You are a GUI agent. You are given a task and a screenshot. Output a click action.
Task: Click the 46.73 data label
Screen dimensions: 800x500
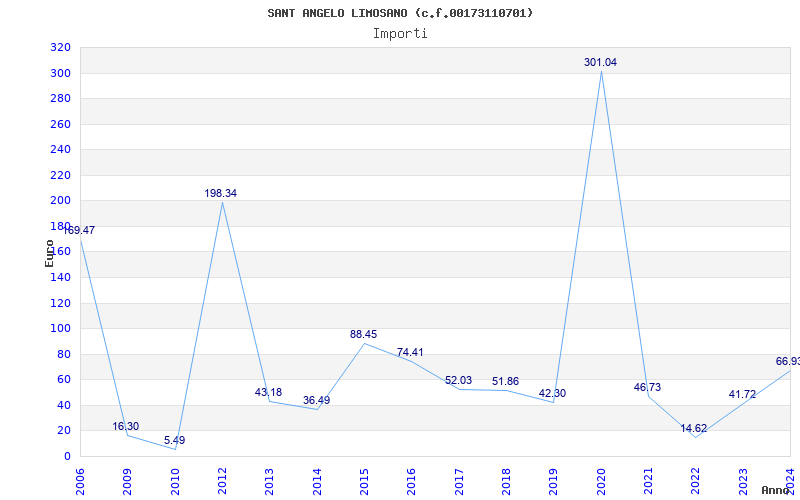click(x=647, y=387)
